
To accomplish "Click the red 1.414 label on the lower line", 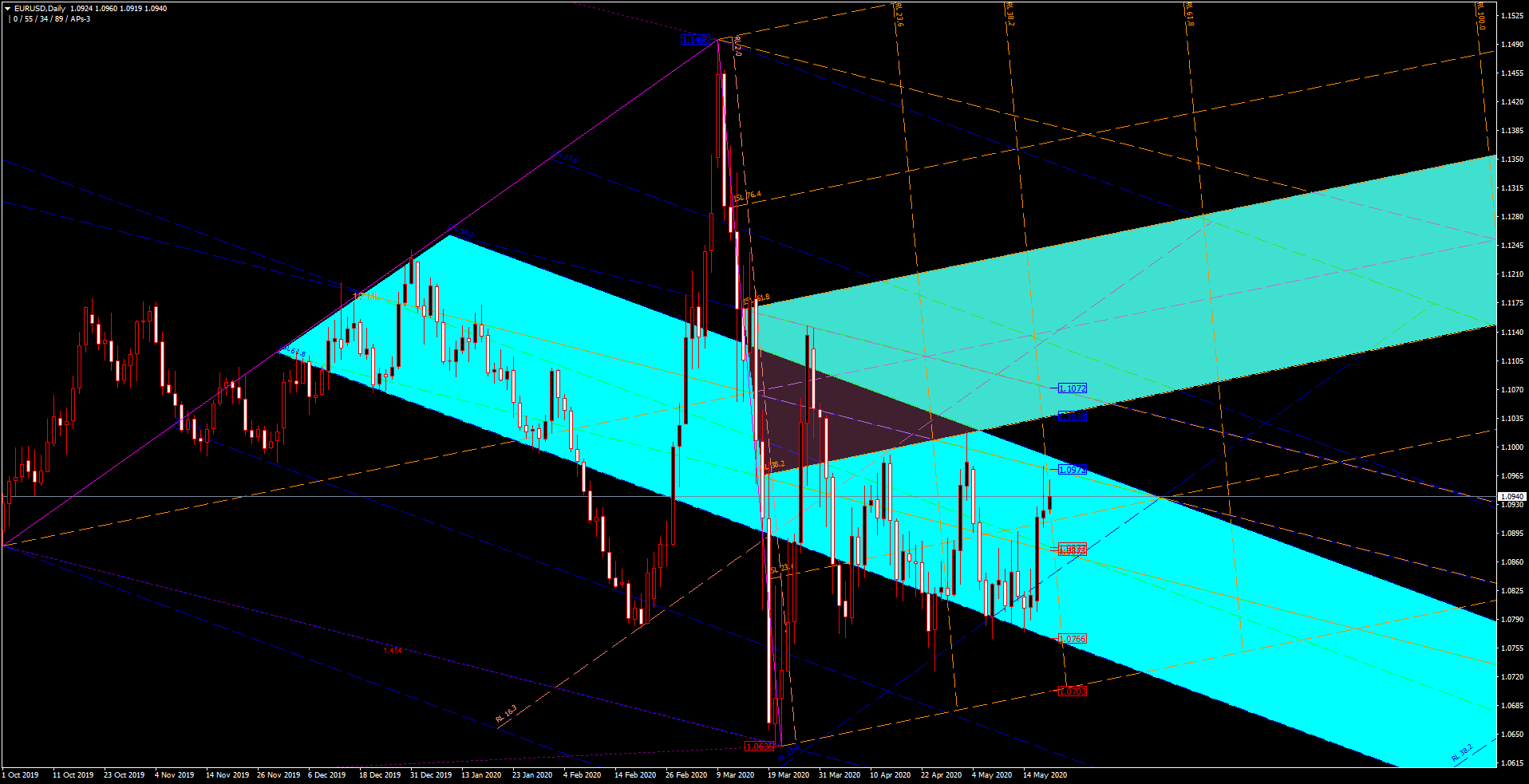I will click(393, 651).
